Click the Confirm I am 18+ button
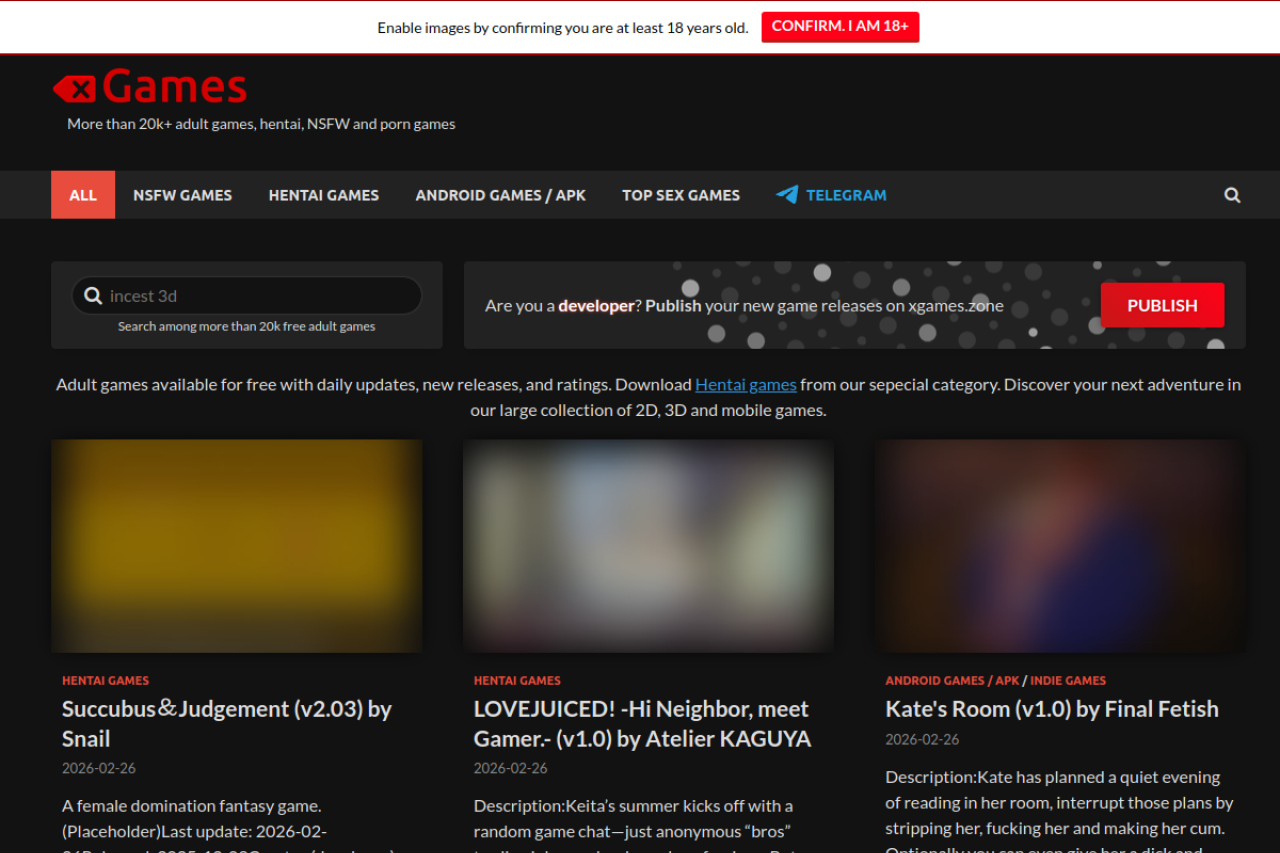The image size is (1280, 853). click(839, 27)
